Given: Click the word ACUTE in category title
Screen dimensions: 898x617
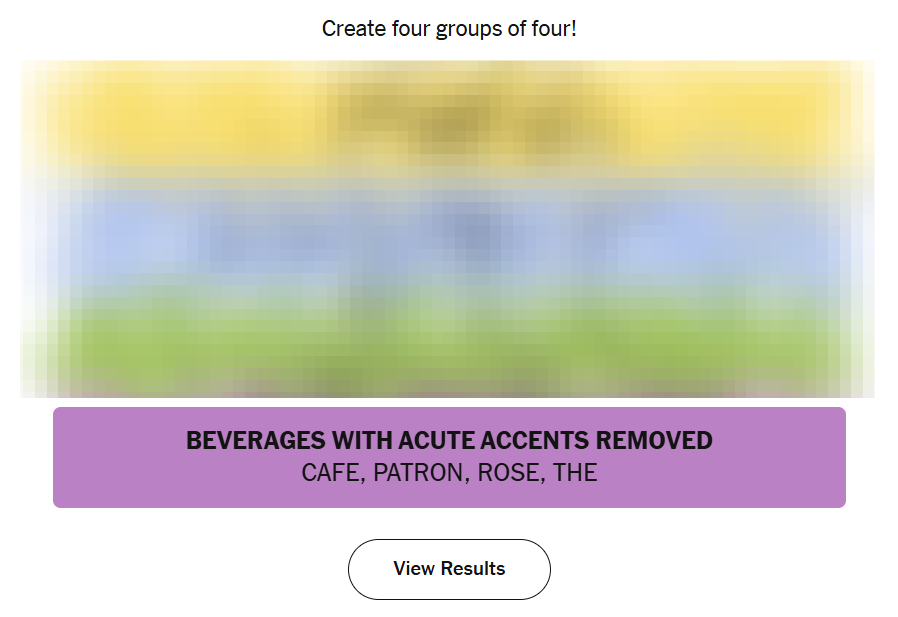Looking at the screenshot, I should pos(436,441).
